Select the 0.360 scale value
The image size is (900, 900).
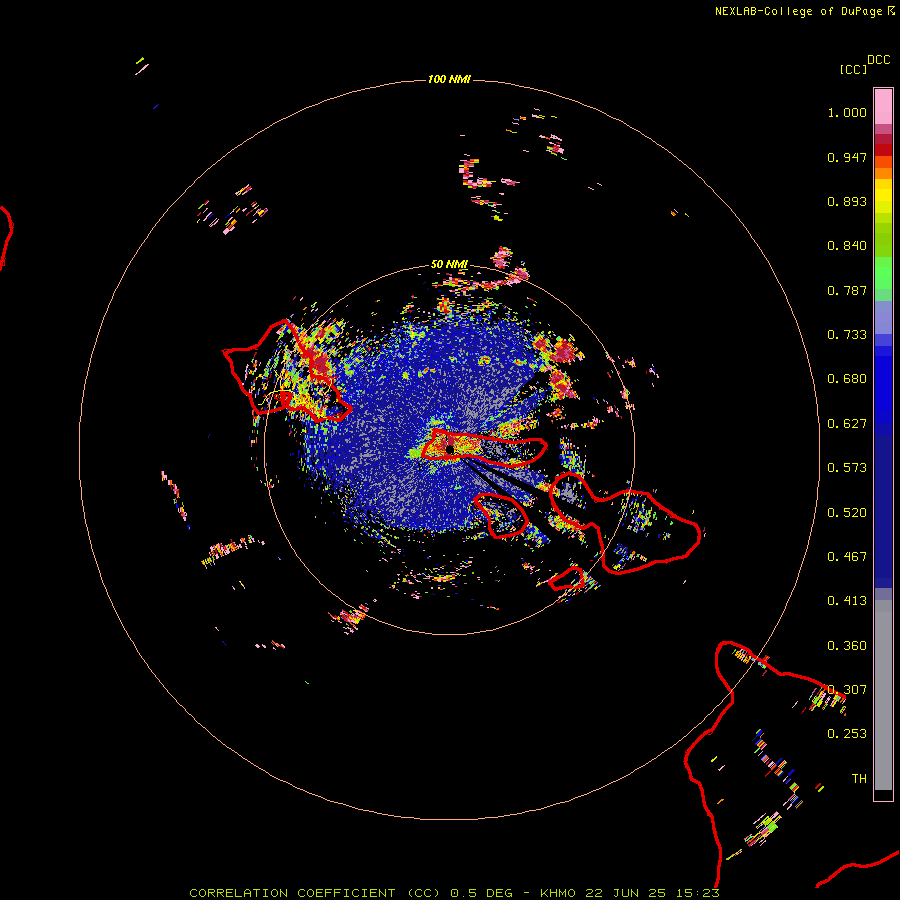point(847,646)
